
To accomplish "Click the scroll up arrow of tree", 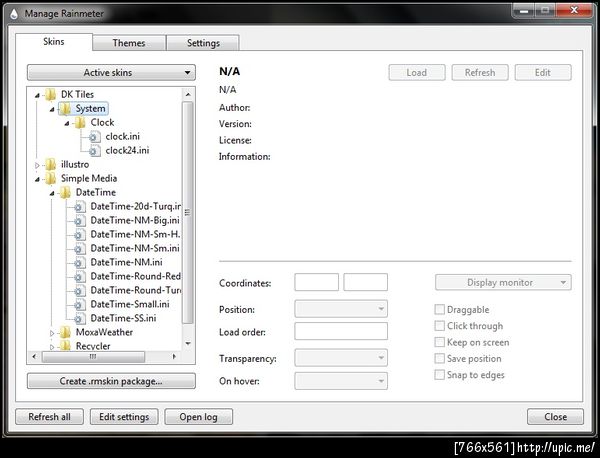I will tap(188, 94).
